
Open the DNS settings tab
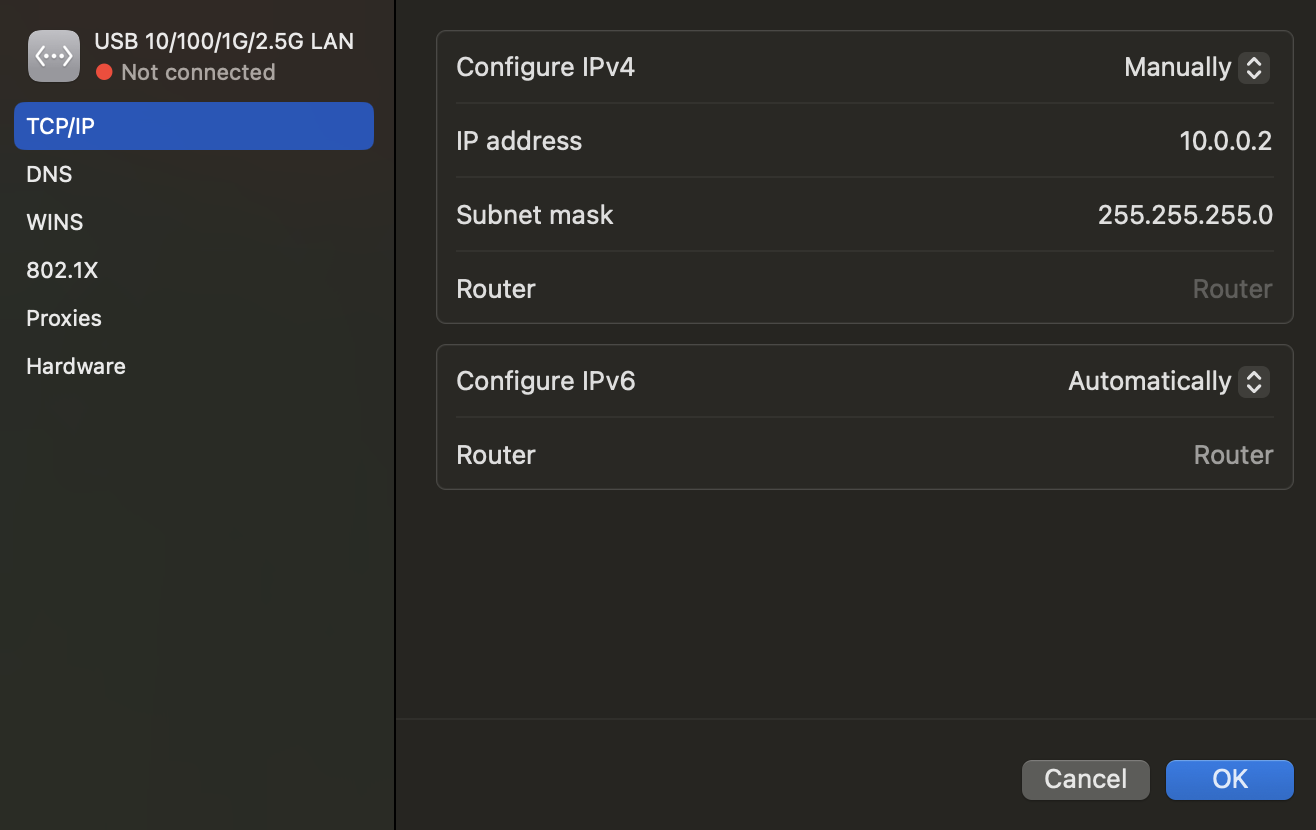click(x=50, y=174)
